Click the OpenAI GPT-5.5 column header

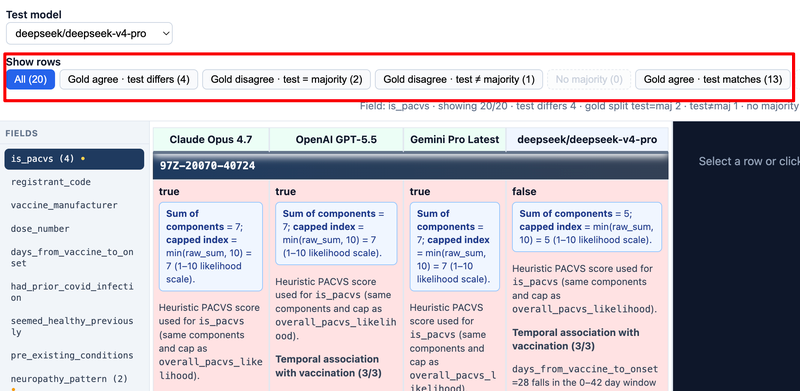[336, 139]
